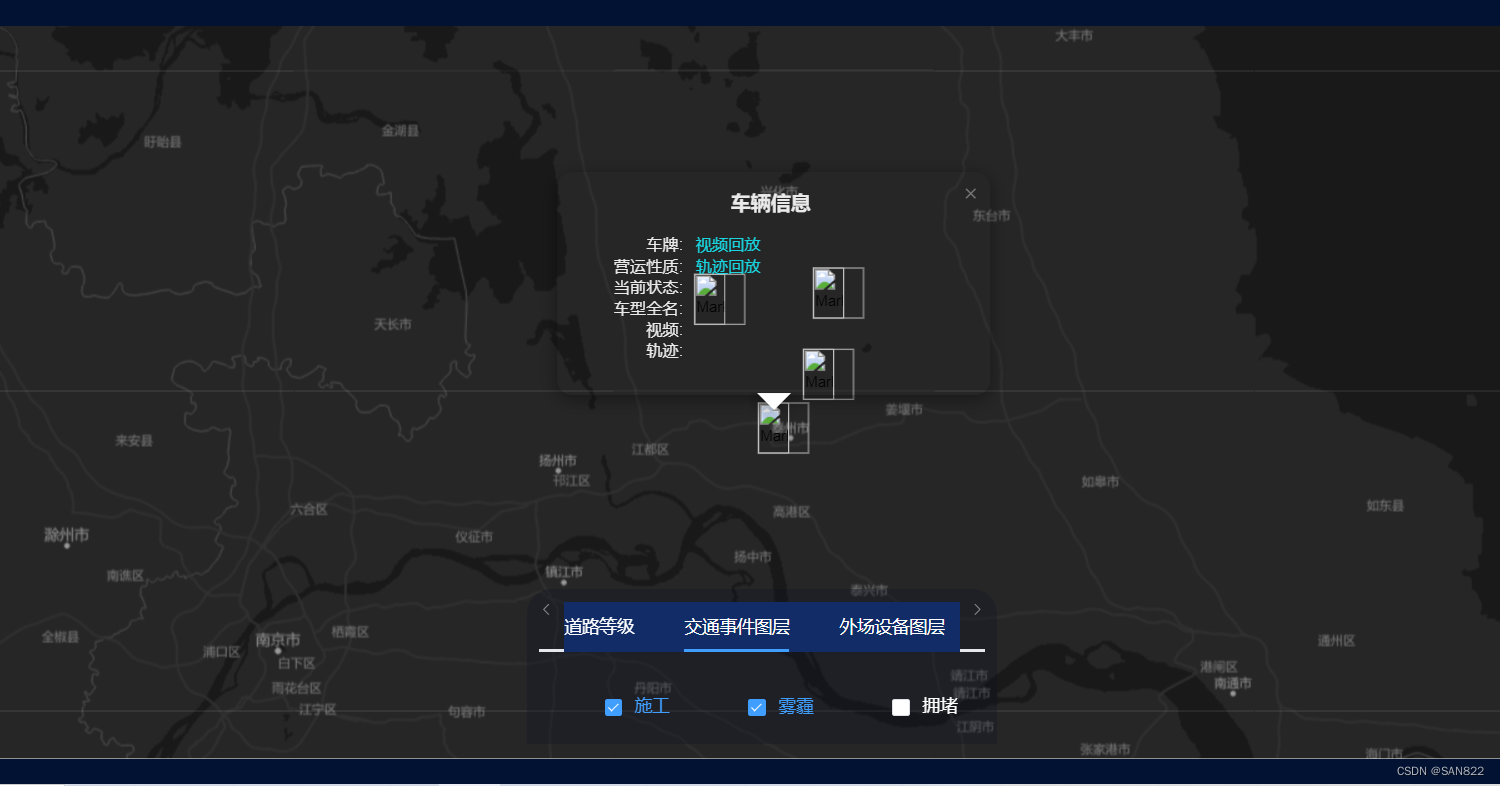Select the 交通事件图层 tab
Screen dimensions: 1500x786
[x=736, y=627]
